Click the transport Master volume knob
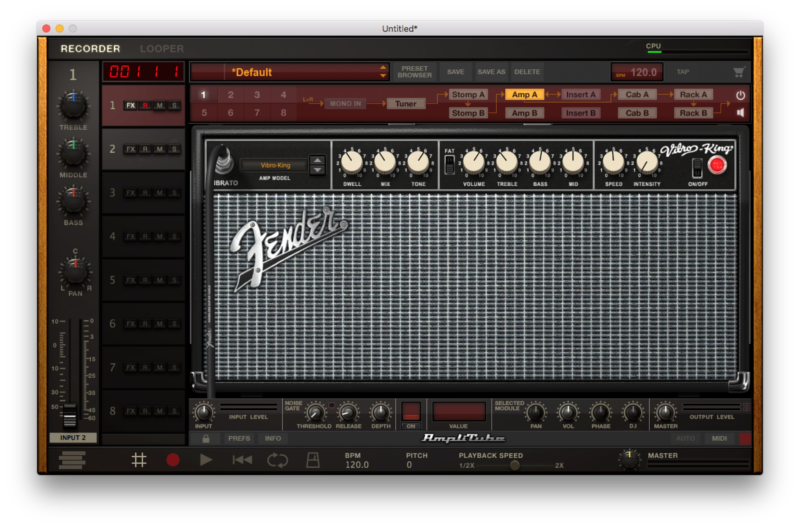Image resolution: width=801 pixels, height=528 pixels. (x=629, y=459)
